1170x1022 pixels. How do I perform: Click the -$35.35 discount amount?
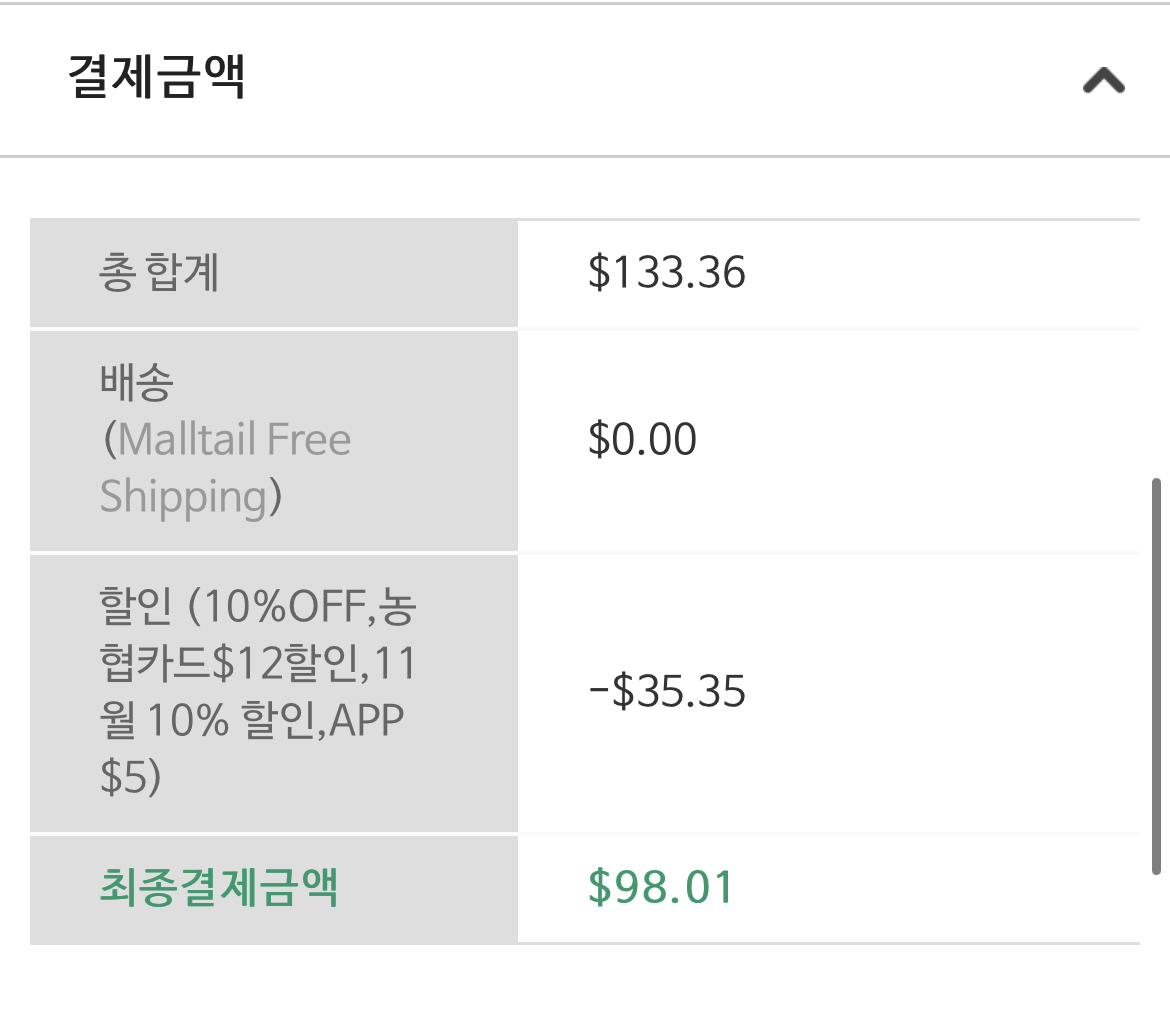[x=667, y=691]
